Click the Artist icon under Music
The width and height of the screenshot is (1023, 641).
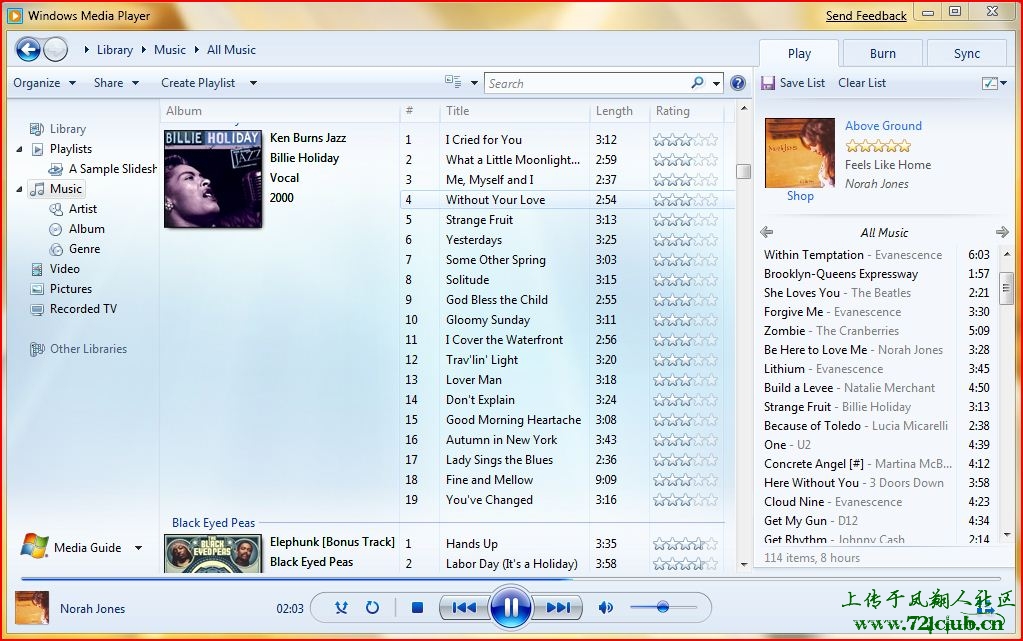pos(56,210)
